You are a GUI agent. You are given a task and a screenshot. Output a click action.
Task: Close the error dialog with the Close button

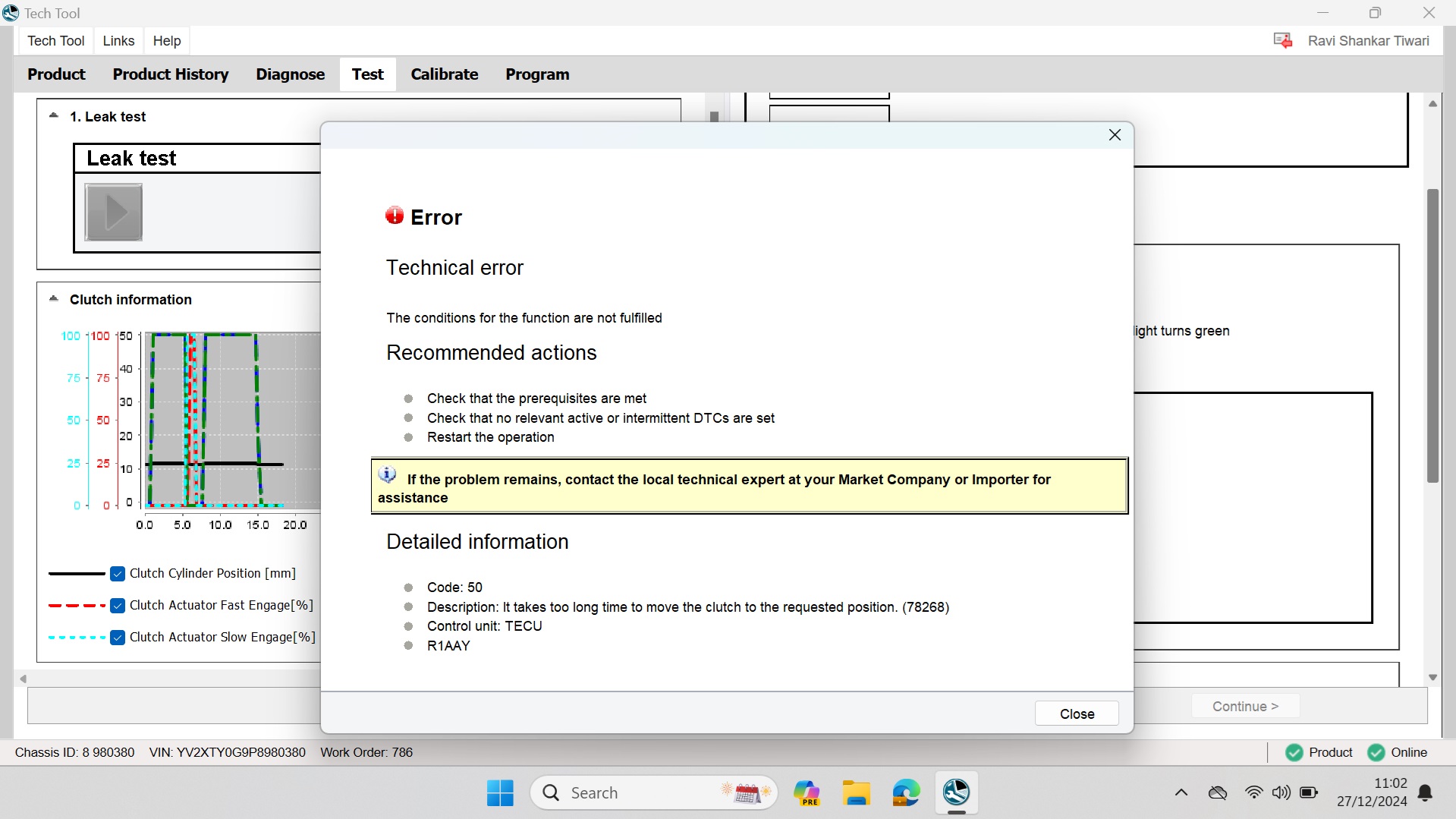(1077, 713)
